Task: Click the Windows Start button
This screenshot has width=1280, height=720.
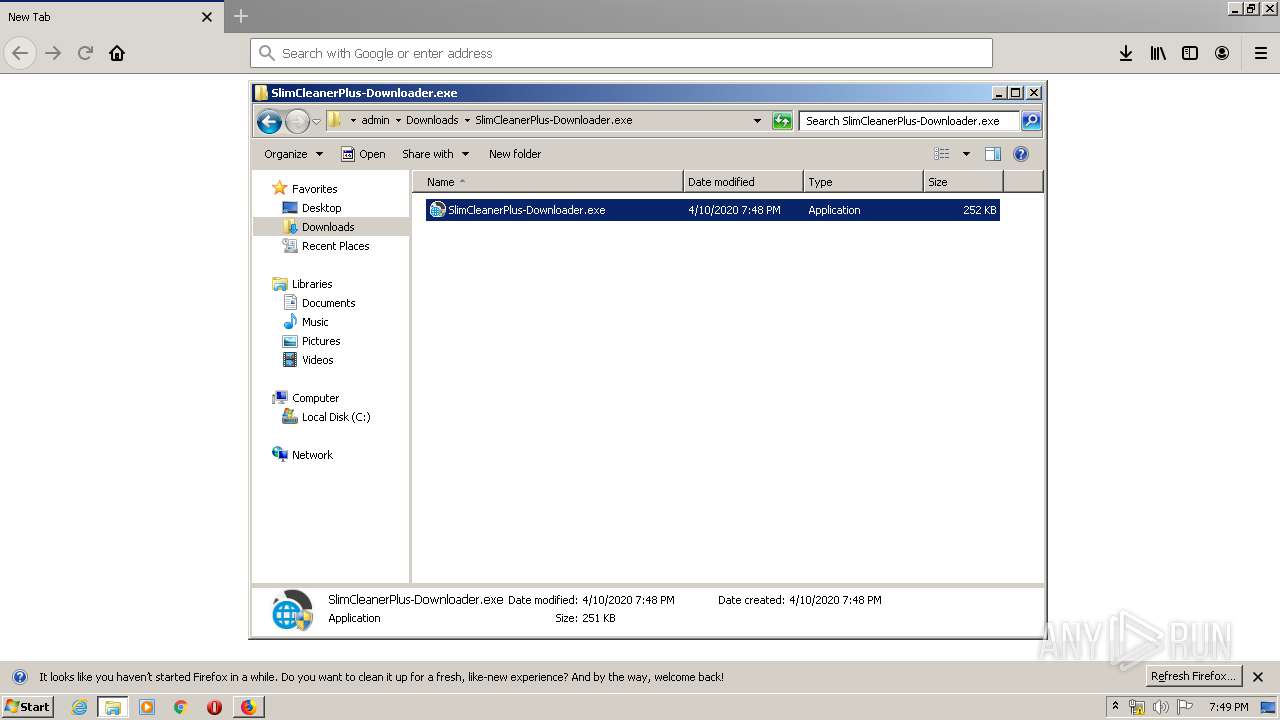Action: (x=27, y=706)
